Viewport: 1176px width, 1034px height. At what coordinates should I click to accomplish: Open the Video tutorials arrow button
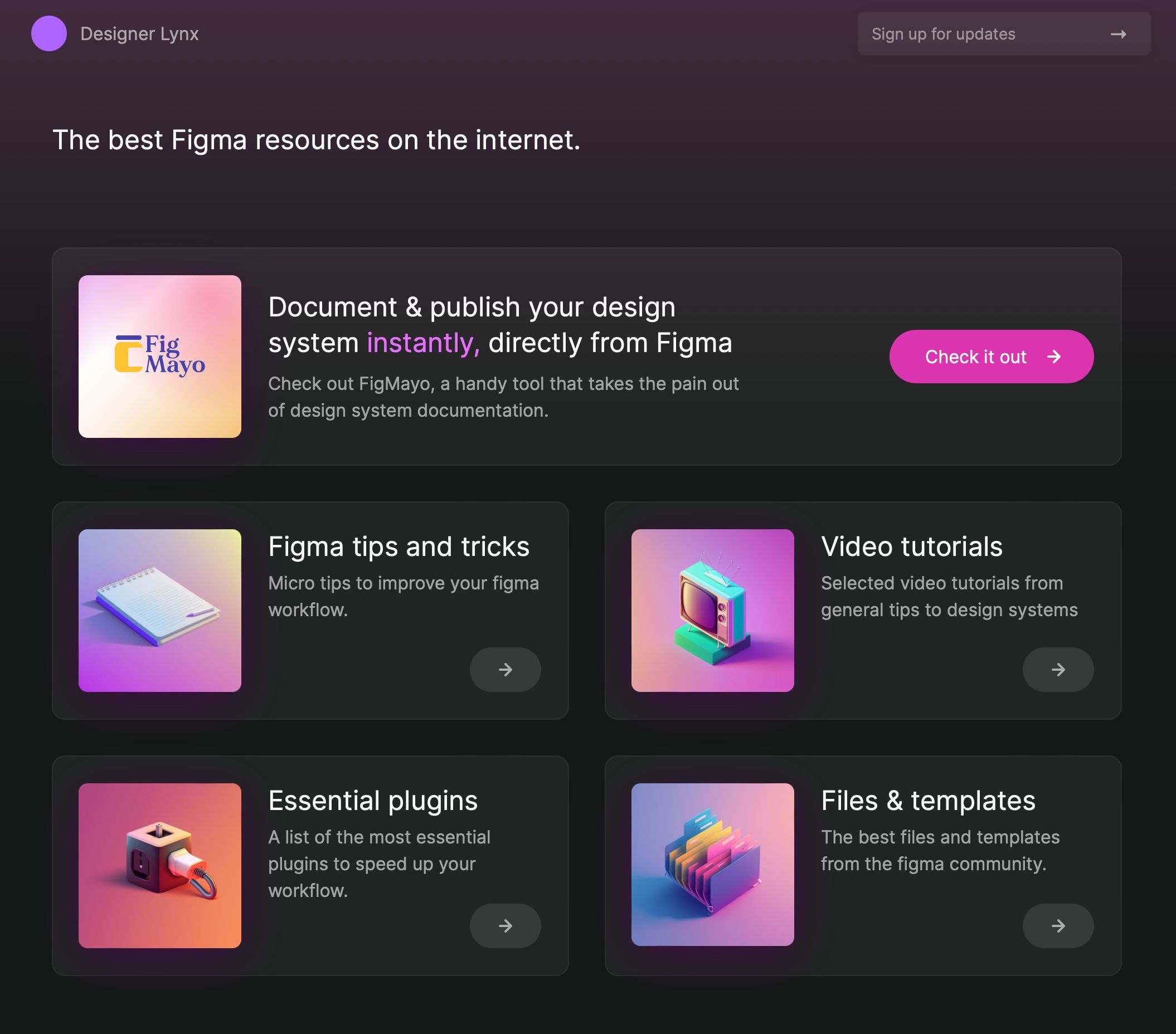coord(1058,670)
